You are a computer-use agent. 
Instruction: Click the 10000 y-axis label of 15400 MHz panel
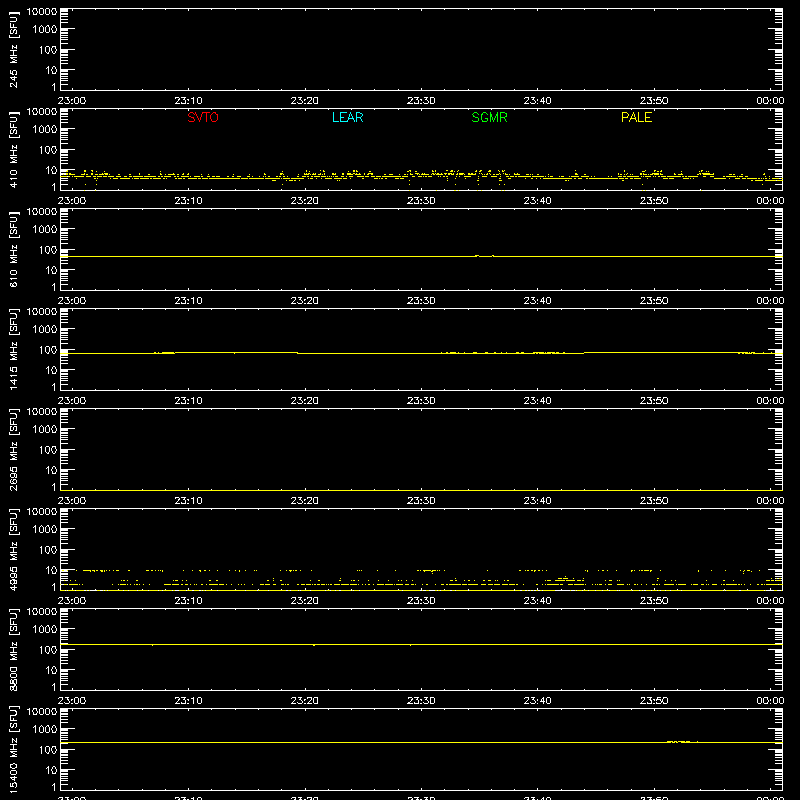[x=42, y=712]
